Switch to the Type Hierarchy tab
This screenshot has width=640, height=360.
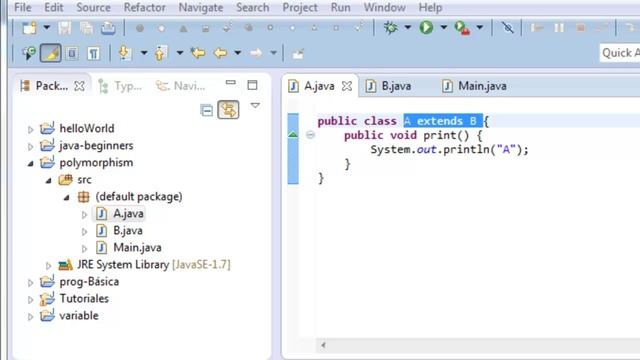coord(120,86)
